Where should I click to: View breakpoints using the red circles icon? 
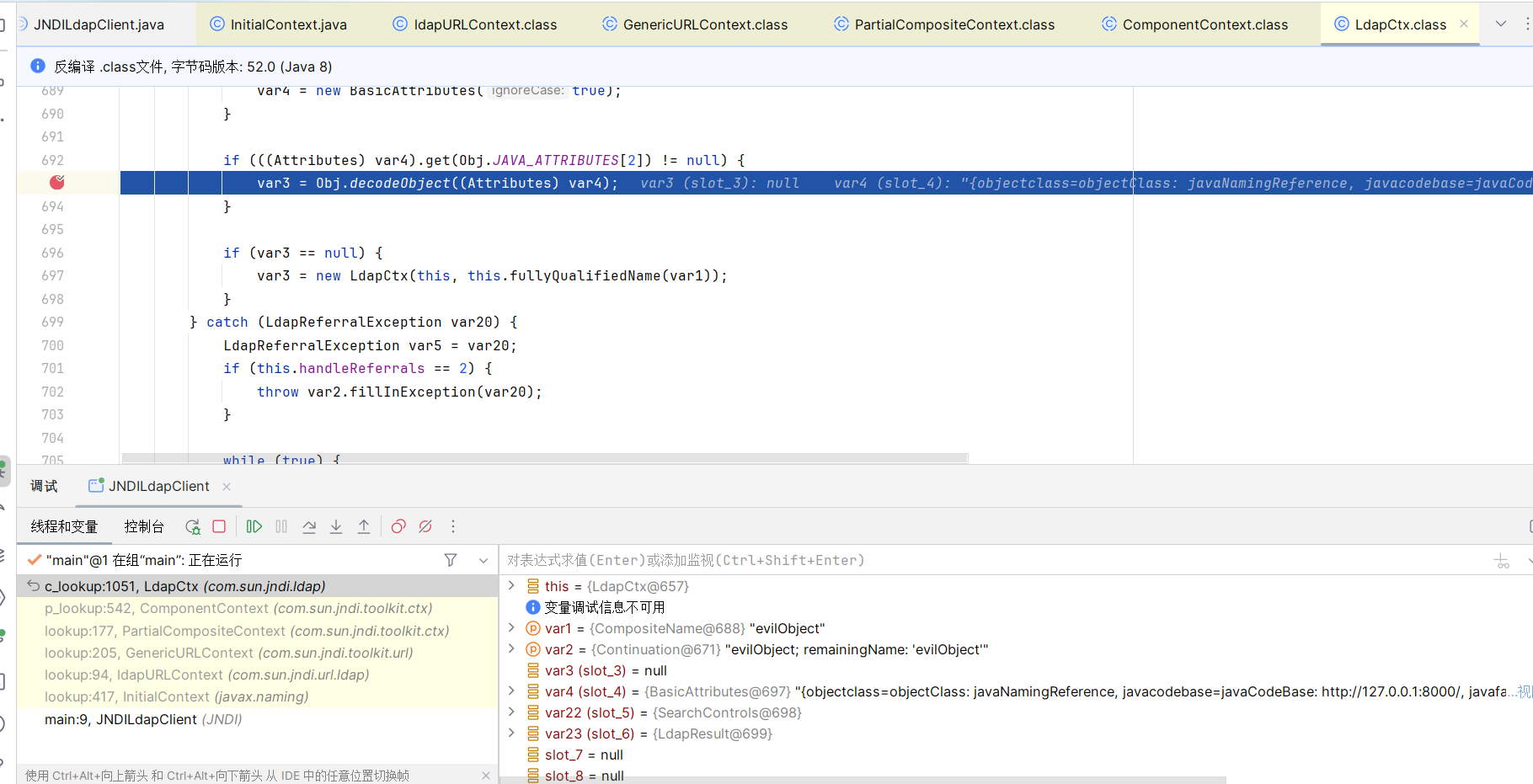point(398,526)
